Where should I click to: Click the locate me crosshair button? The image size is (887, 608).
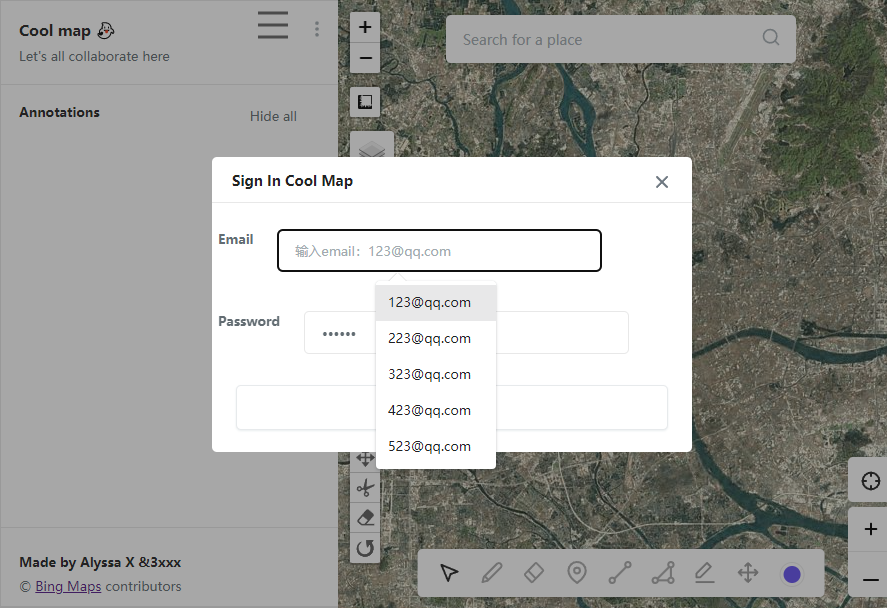coord(867,482)
